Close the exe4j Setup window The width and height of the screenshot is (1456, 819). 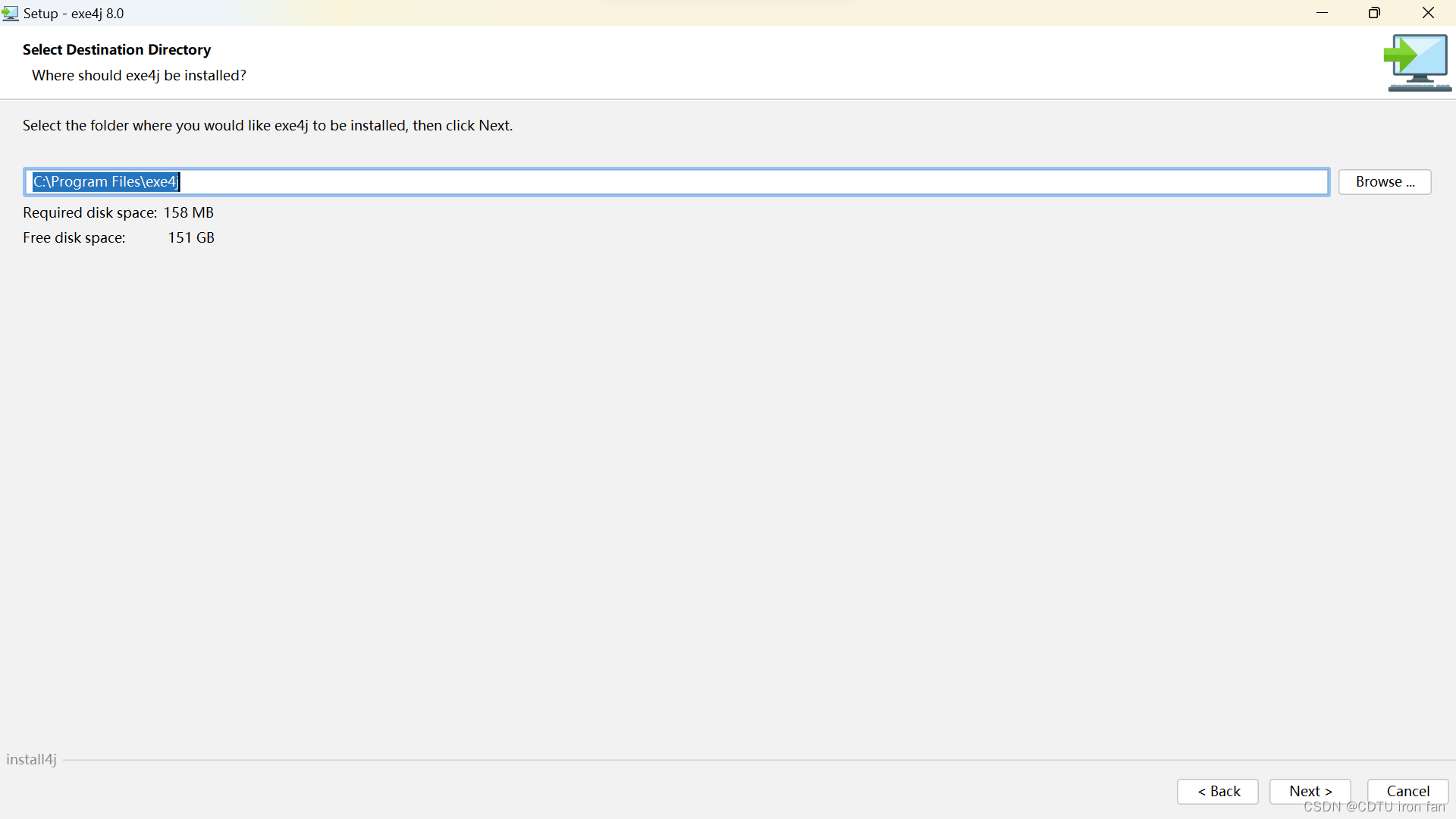pos(1428,13)
